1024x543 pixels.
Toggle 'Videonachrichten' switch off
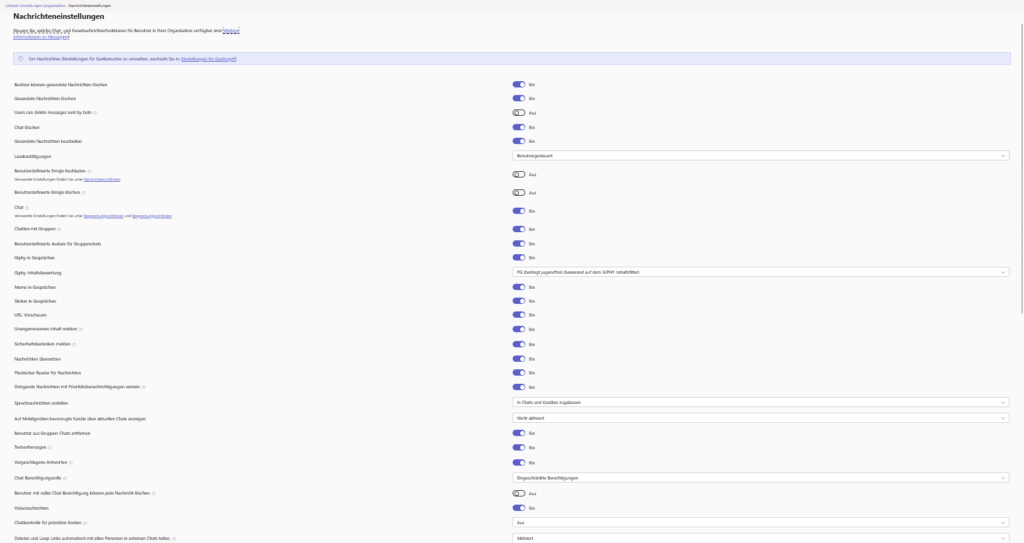[x=518, y=508]
